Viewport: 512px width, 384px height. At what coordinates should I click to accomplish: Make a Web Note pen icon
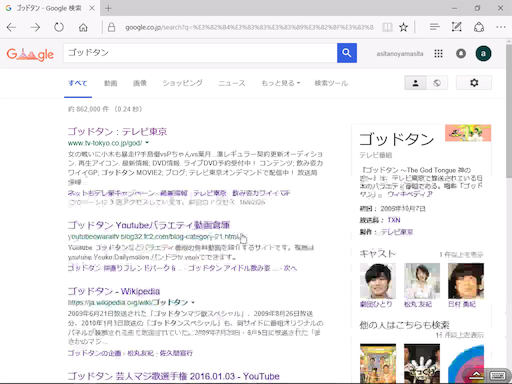[x=456, y=27]
